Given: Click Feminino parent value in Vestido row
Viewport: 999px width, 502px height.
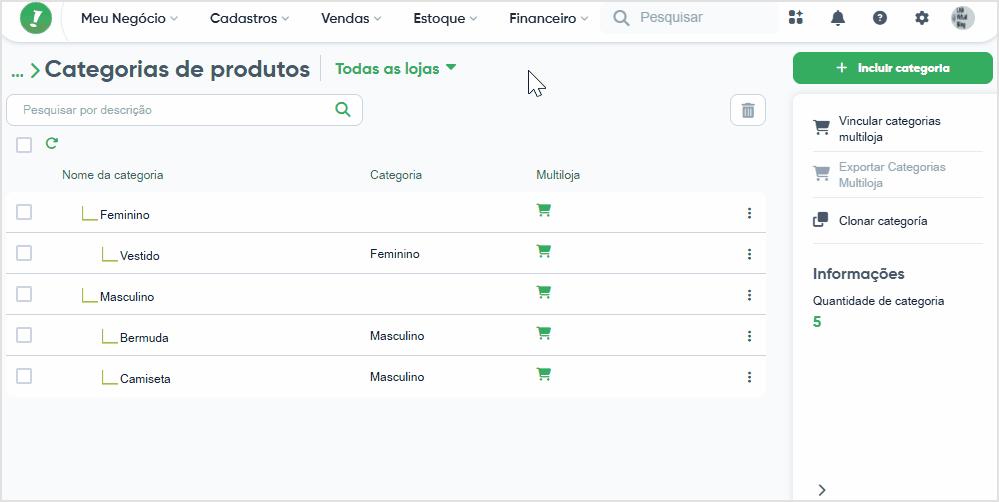Looking at the screenshot, I should (395, 254).
